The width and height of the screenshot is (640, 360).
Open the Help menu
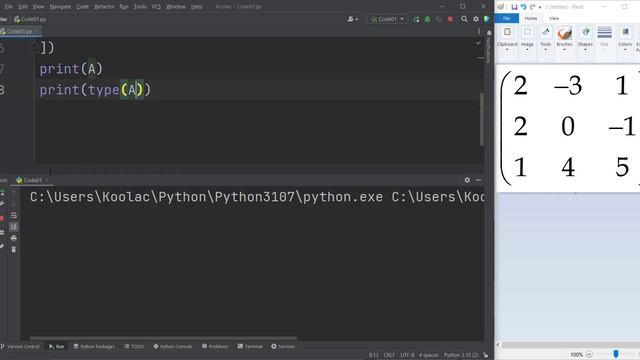click(x=196, y=7)
